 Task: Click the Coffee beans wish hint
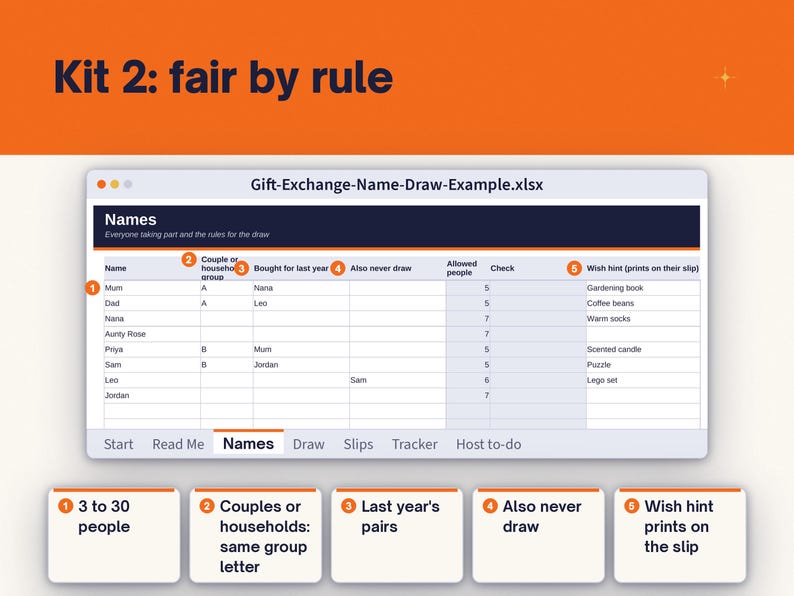pyautogui.click(x=643, y=303)
